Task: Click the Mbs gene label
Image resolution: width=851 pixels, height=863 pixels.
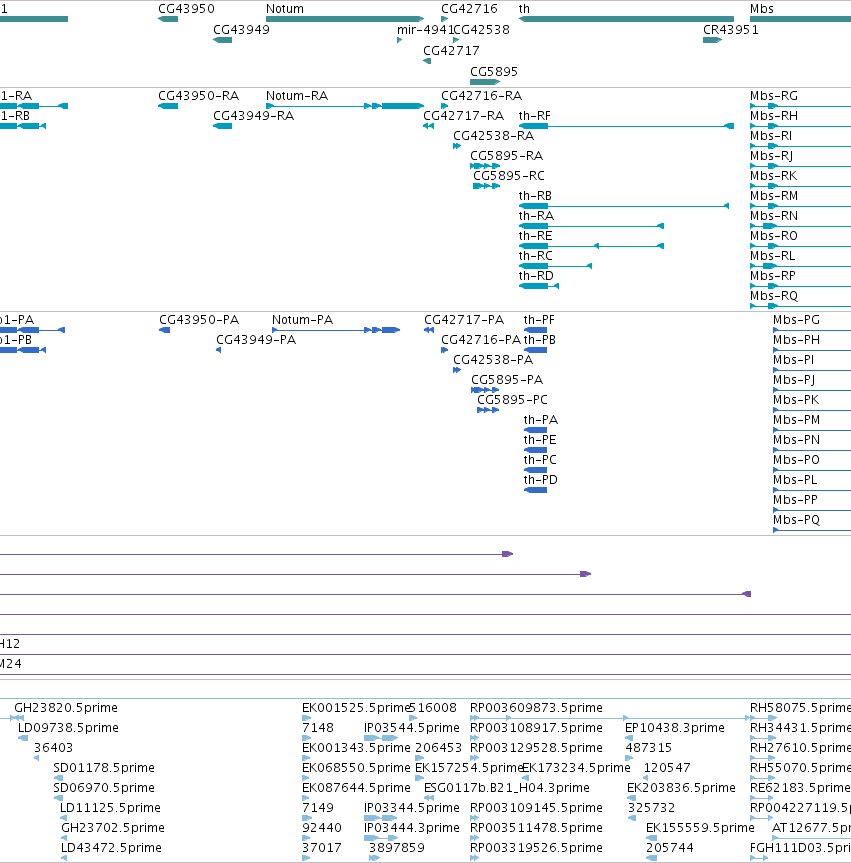Action: (761, 9)
